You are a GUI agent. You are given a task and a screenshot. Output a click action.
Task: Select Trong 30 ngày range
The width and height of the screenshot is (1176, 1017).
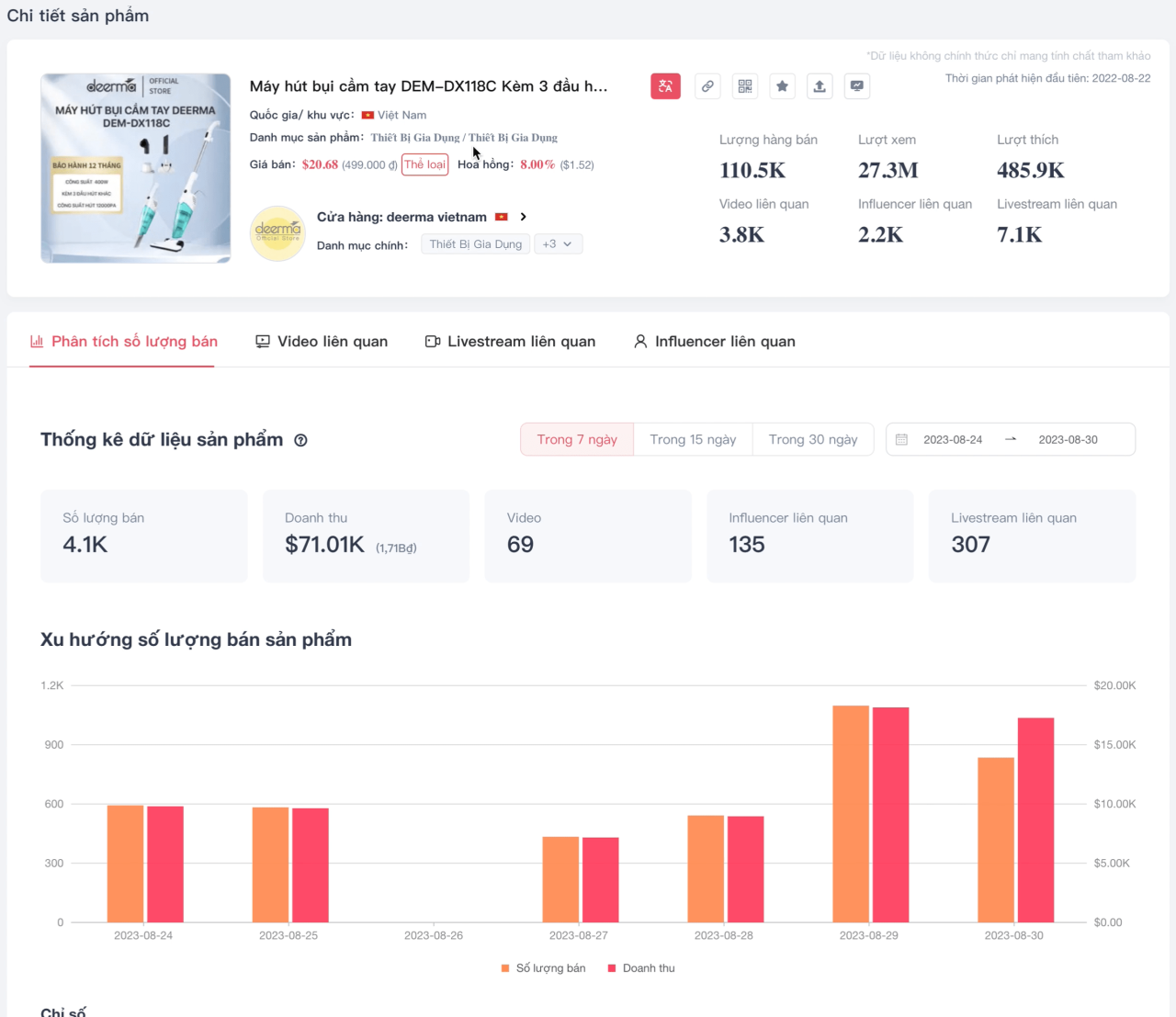tap(813, 439)
